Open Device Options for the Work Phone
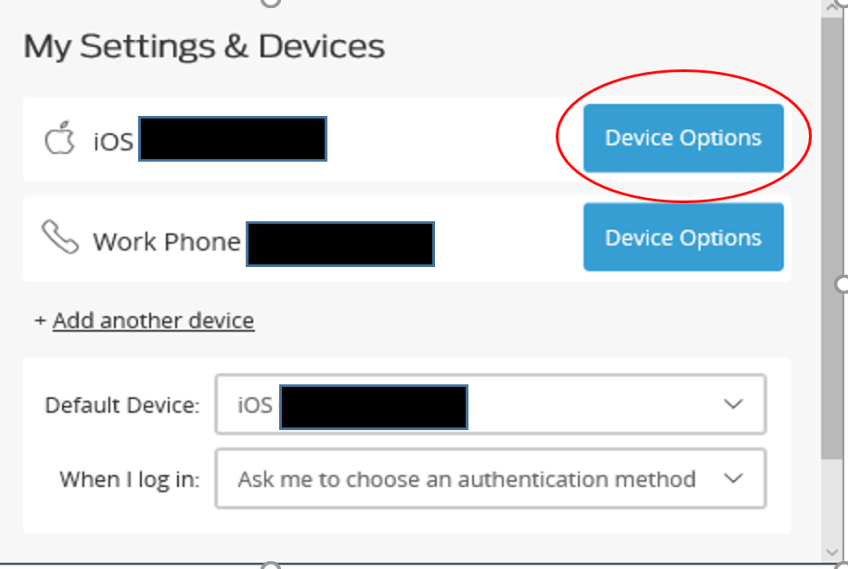The height and width of the screenshot is (569, 848). click(683, 237)
